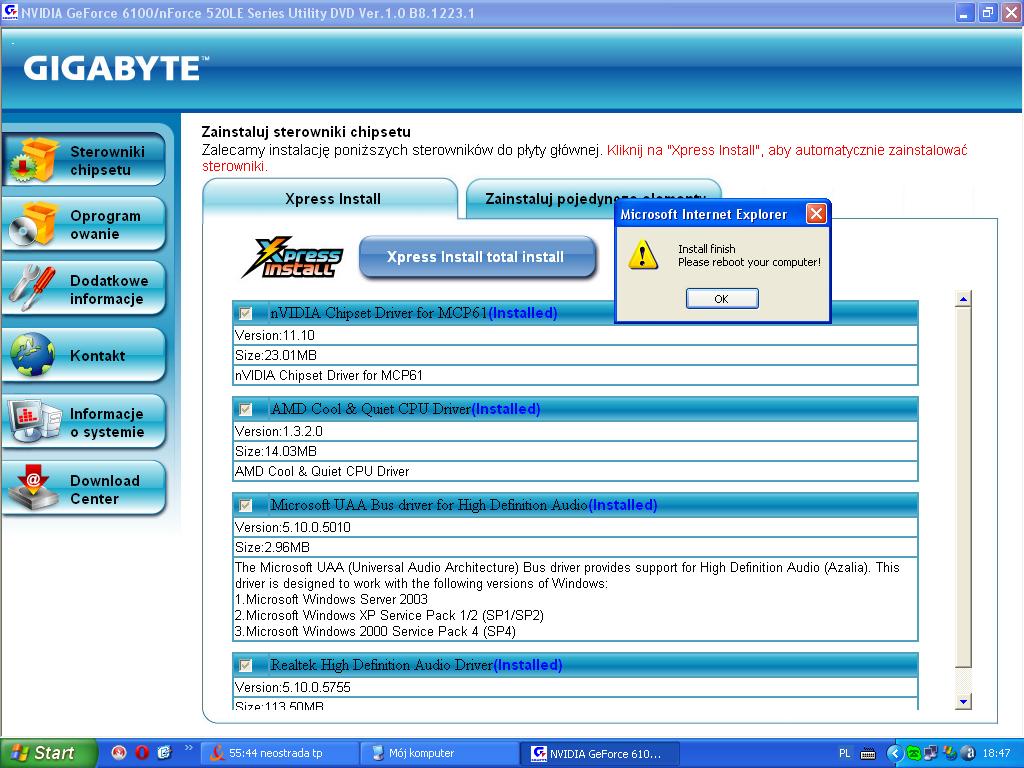The width and height of the screenshot is (1024, 768).
Task: Open the Kontakt section
Action: pos(84,355)
